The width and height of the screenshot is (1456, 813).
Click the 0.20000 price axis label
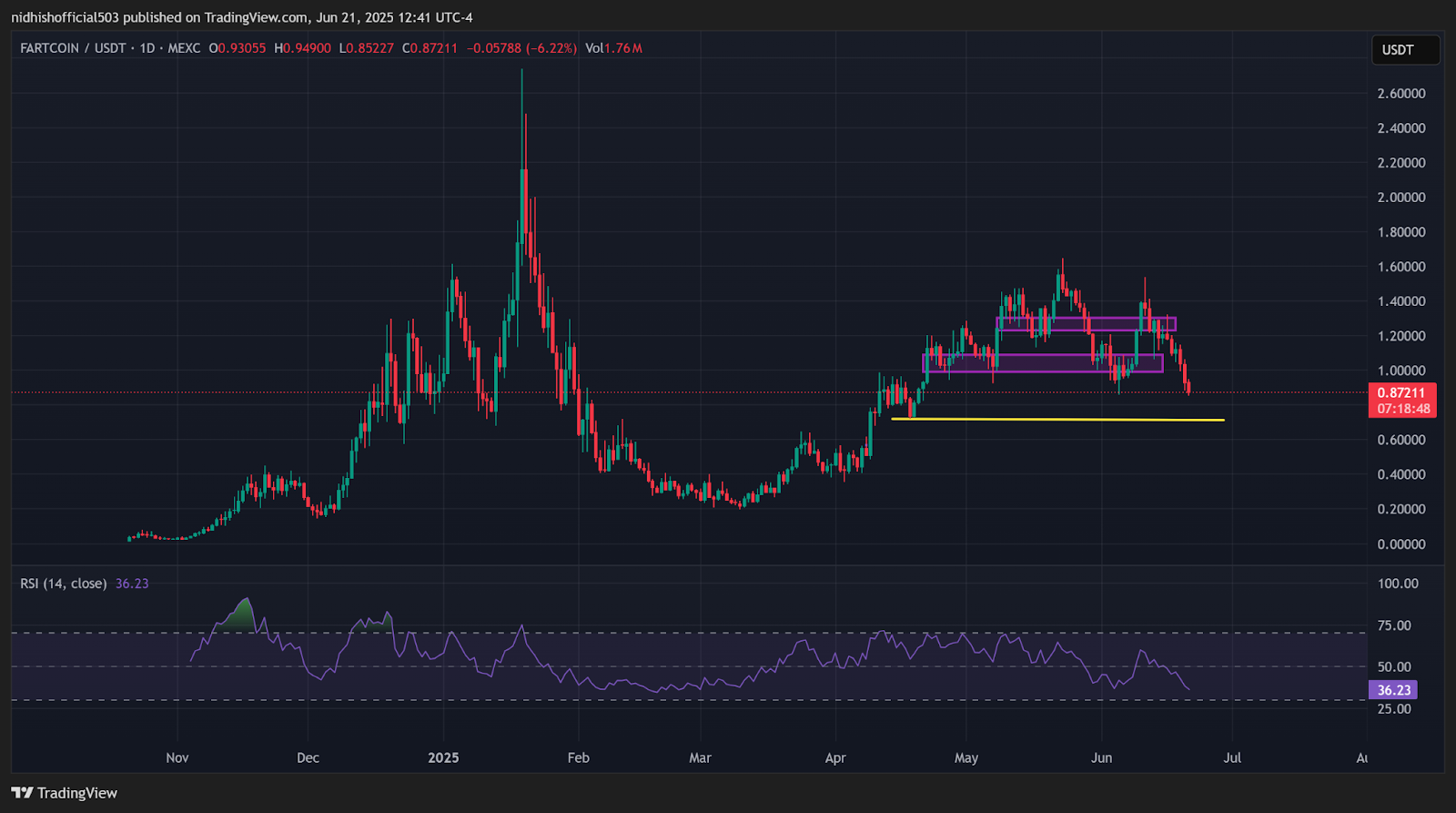(1401, 509)
